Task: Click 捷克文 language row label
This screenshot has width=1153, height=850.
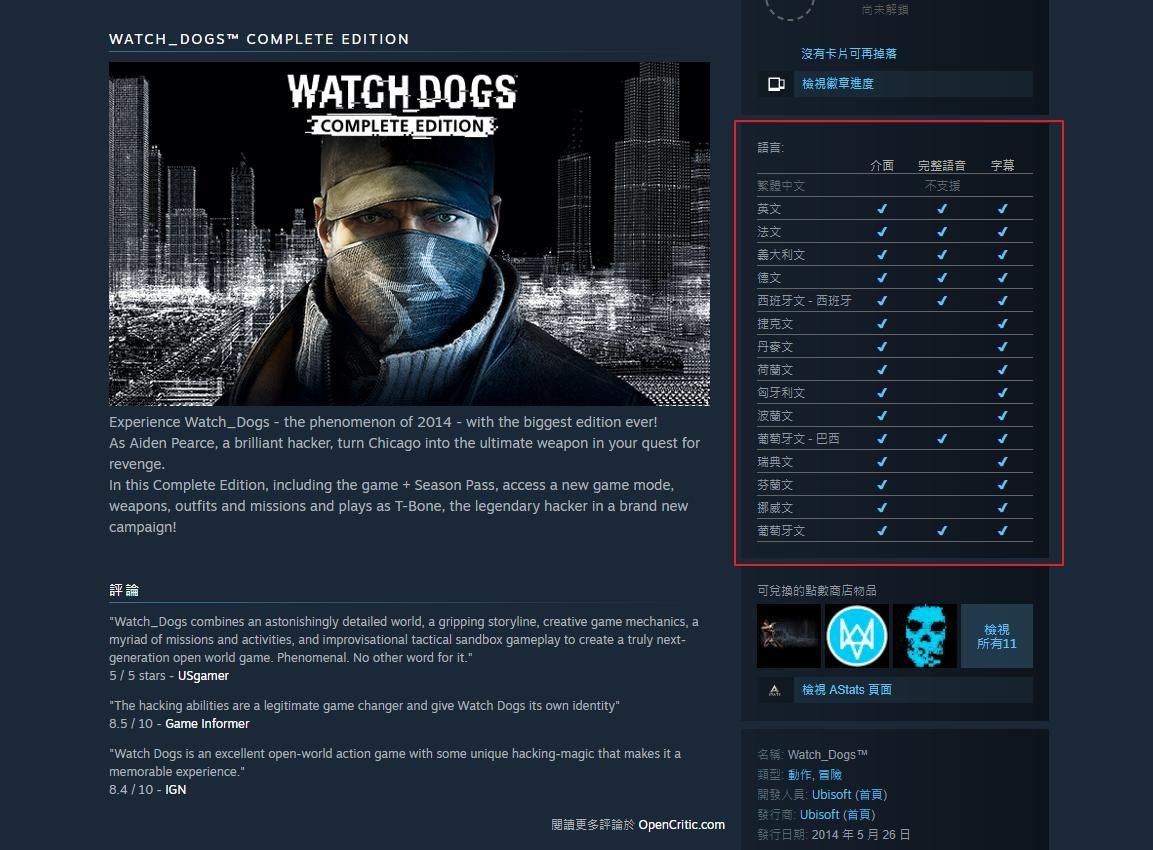Action: tap(775, 324)
